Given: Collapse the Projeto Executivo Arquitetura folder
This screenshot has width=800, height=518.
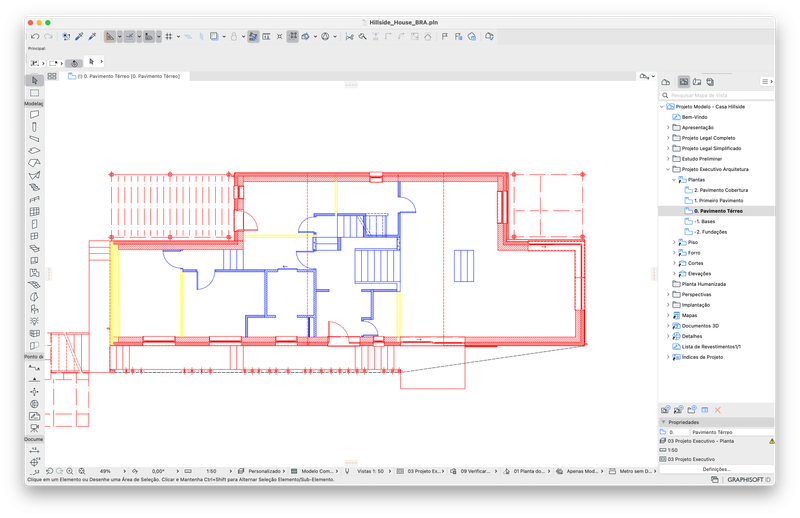Looking at the screenshot, I should tap(668, 169).
